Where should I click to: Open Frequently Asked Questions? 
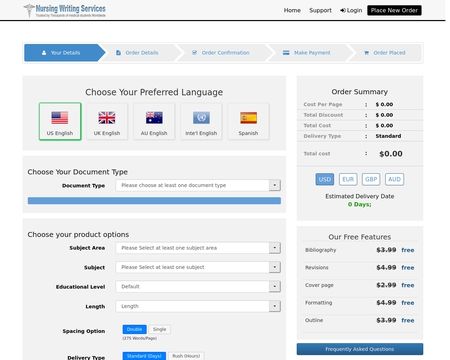pos(360,349)
